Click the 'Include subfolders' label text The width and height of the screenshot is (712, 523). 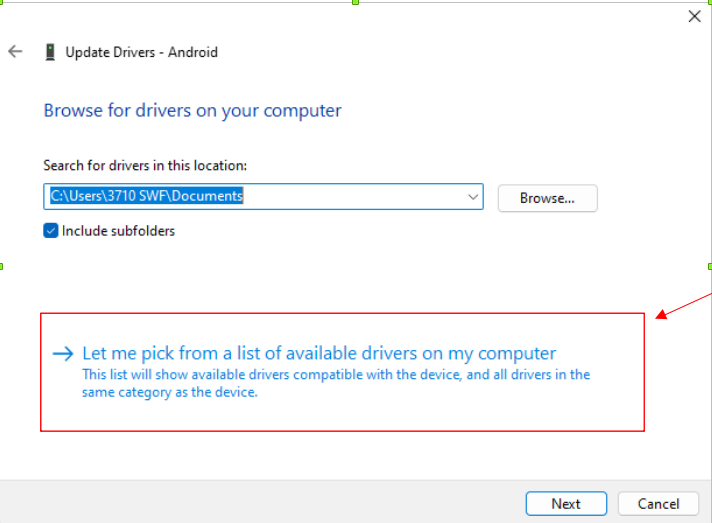click(119, 231)
